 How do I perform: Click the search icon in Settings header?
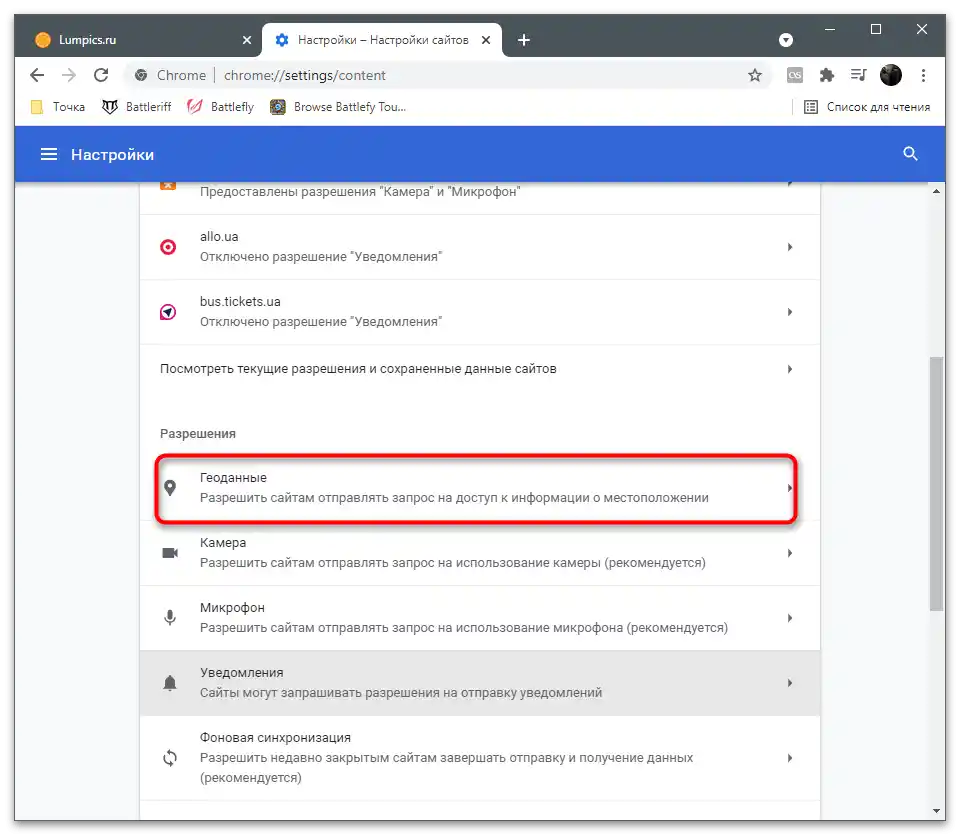910,154
